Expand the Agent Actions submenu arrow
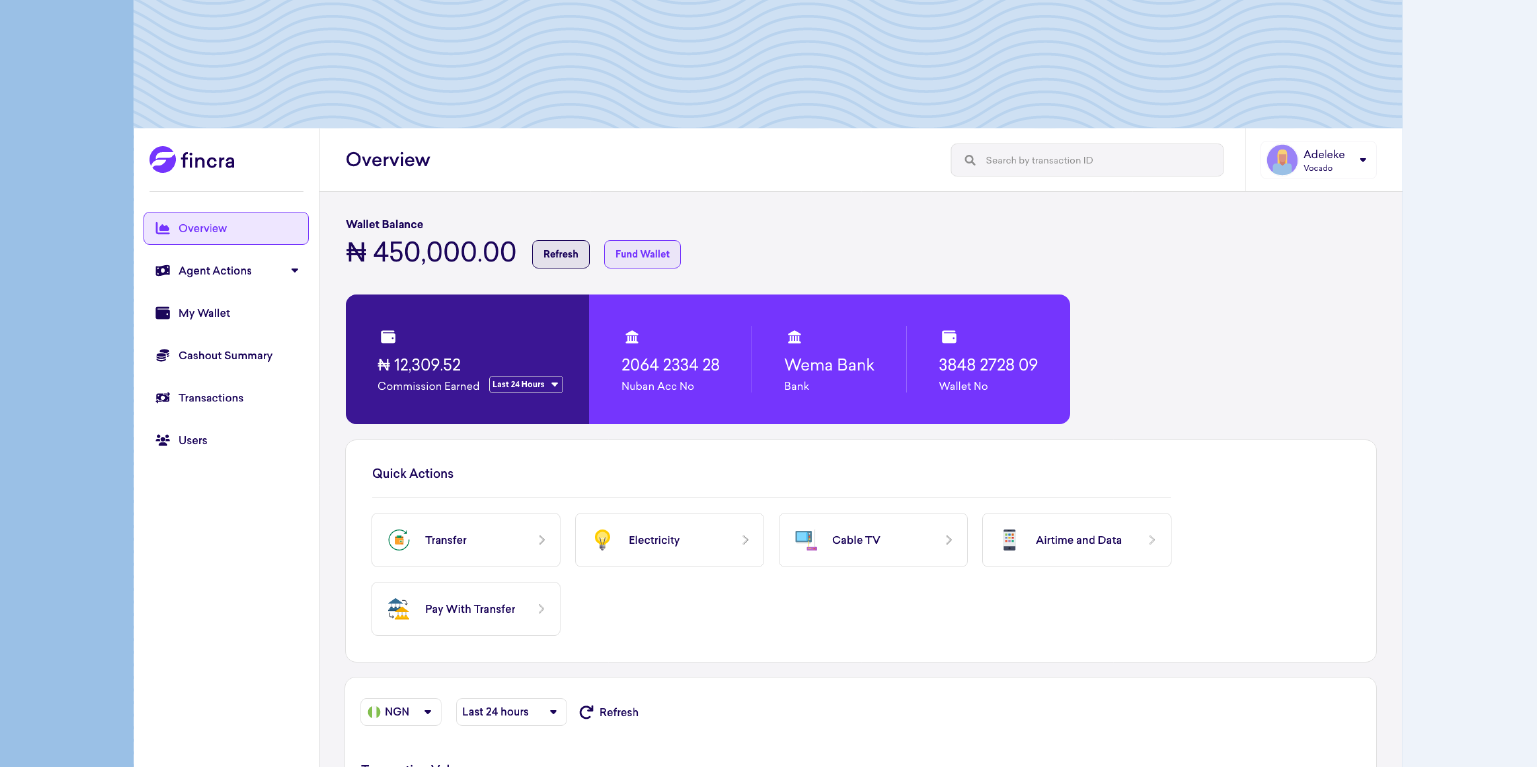Image resolution: width=1537 pixels, height=767 pixels. pyautogui.click(x=295, y=271)
